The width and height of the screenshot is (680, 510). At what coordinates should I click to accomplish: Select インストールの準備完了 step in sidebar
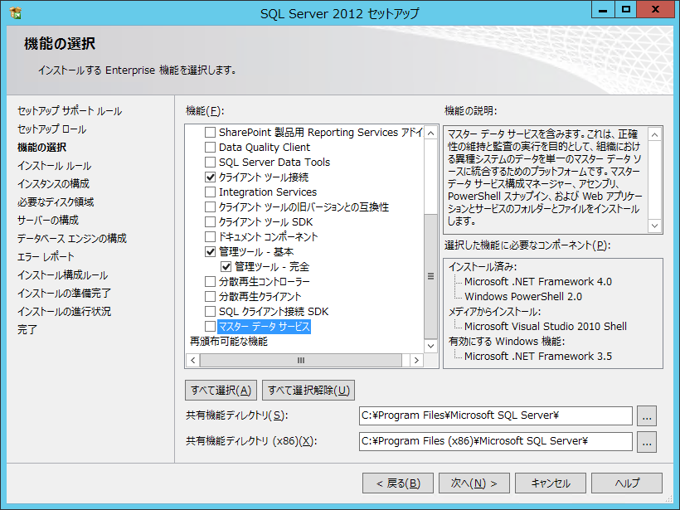point(64,293)
